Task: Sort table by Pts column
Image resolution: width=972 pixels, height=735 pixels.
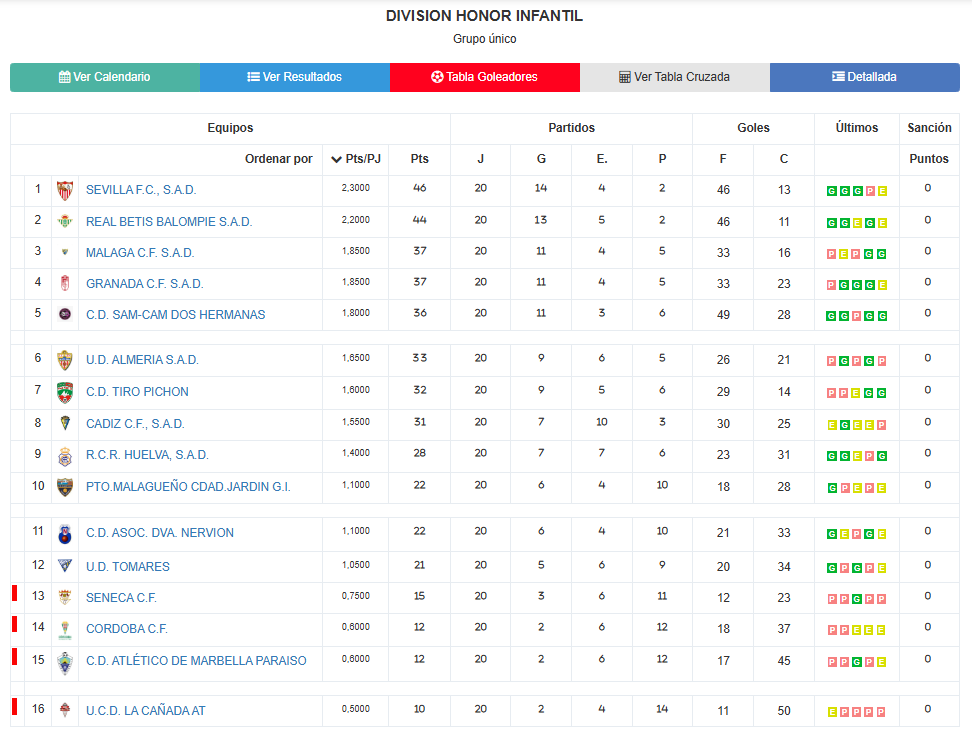Action: [x=420, y=159]
